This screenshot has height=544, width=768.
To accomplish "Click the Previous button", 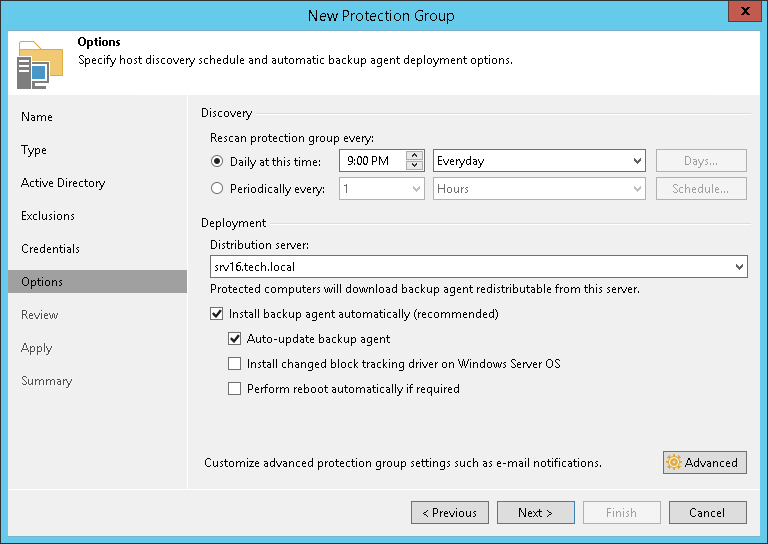I will point(449,513).
